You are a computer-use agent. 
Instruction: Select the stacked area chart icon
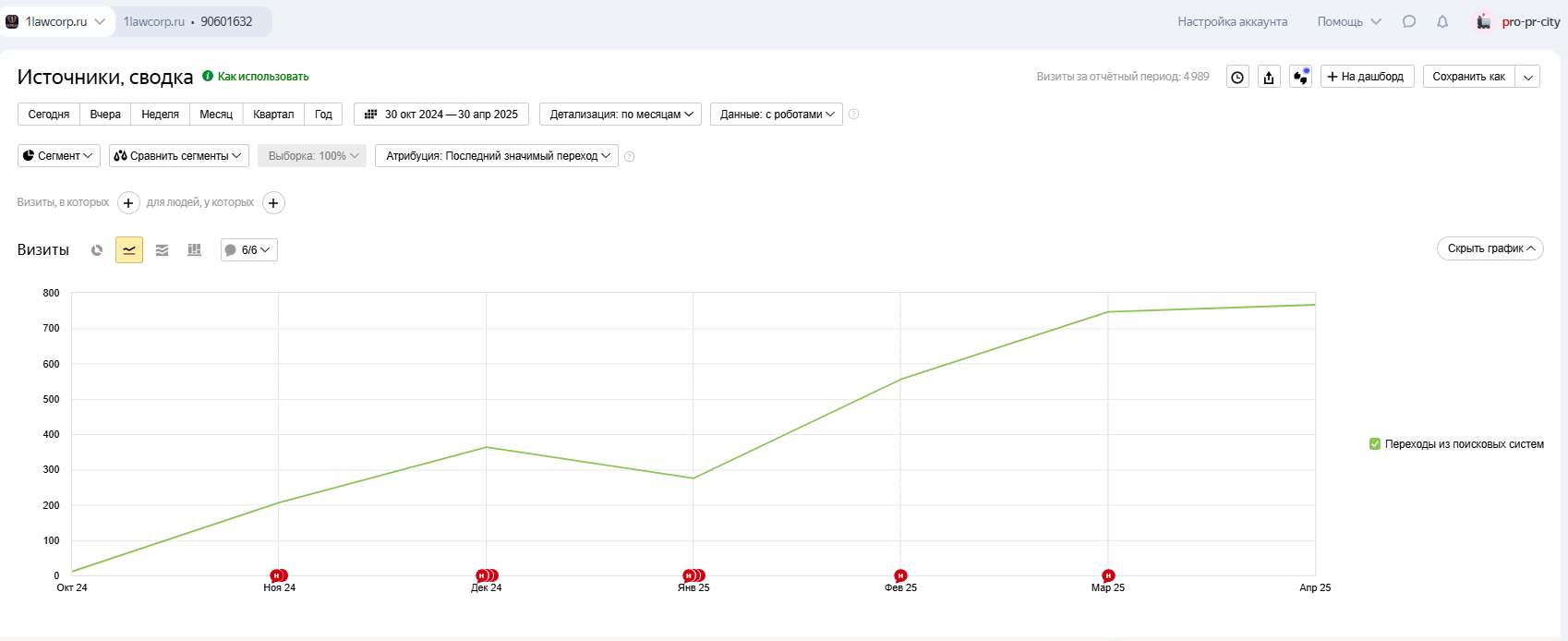tap(162, 250)
